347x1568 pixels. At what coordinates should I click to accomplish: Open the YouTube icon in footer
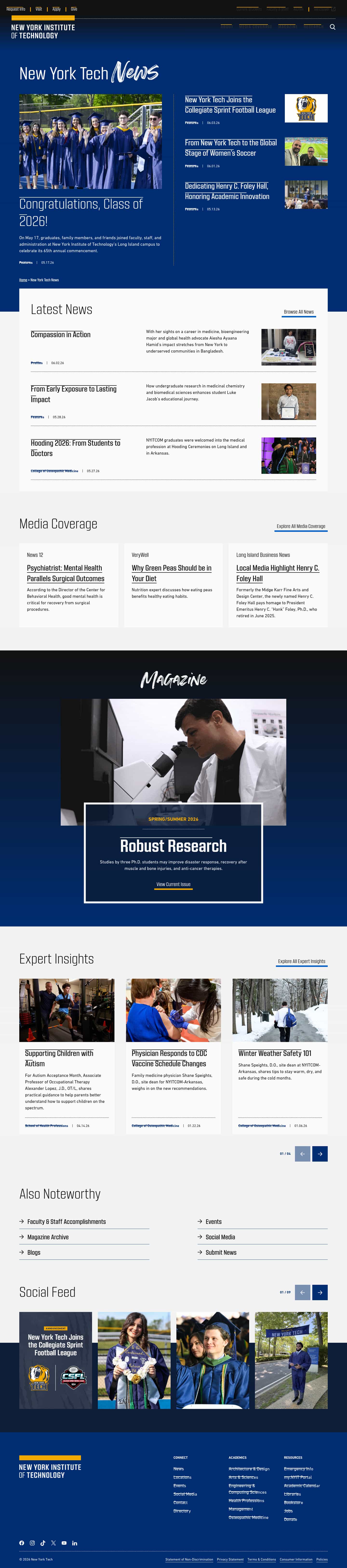tap(64, 1542)
